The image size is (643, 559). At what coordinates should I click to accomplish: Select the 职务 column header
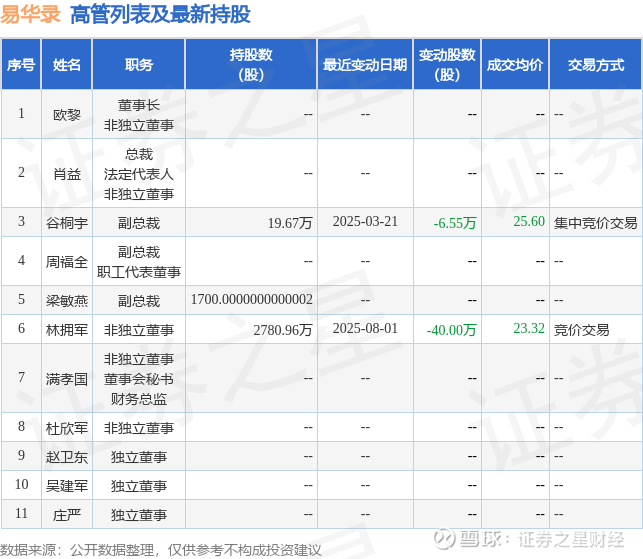pos(139,64)
